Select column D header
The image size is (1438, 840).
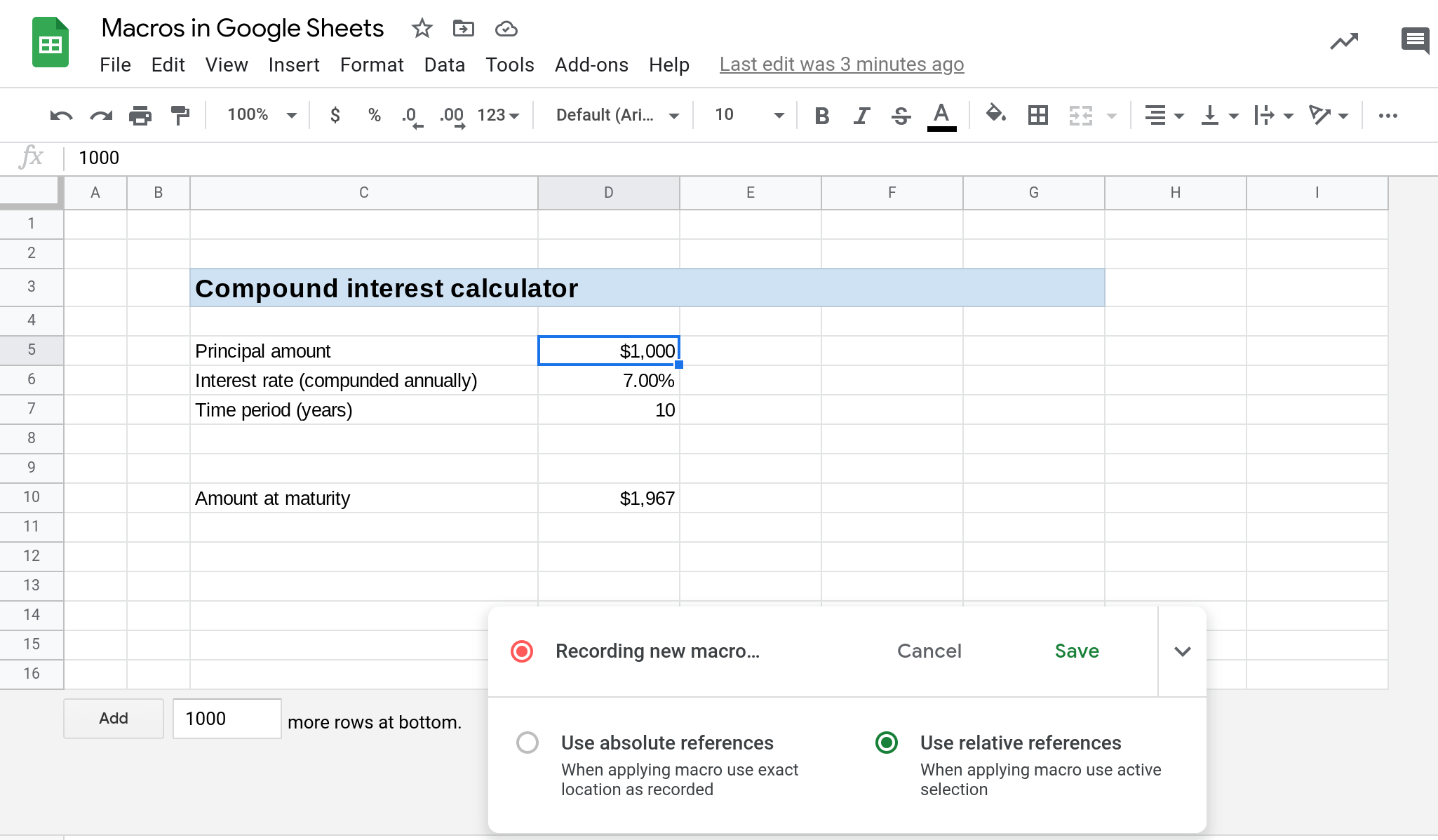(x=608, y=192)
